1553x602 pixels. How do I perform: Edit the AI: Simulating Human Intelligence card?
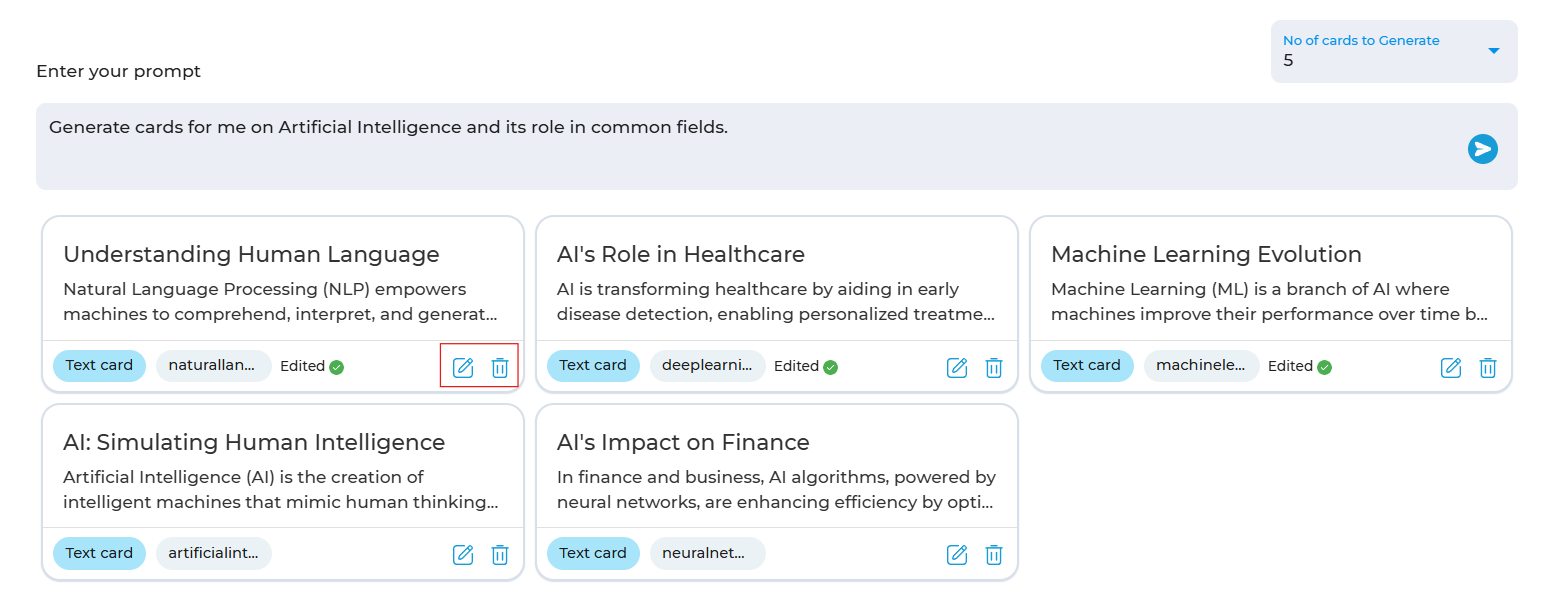tap(463, 554)
